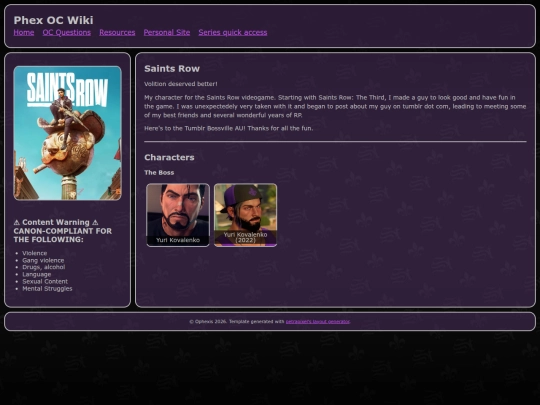Screen dimensions: 540x405
Task: Select the Saints Row heading
Action: pyautogui.click(x=172, y=69)
